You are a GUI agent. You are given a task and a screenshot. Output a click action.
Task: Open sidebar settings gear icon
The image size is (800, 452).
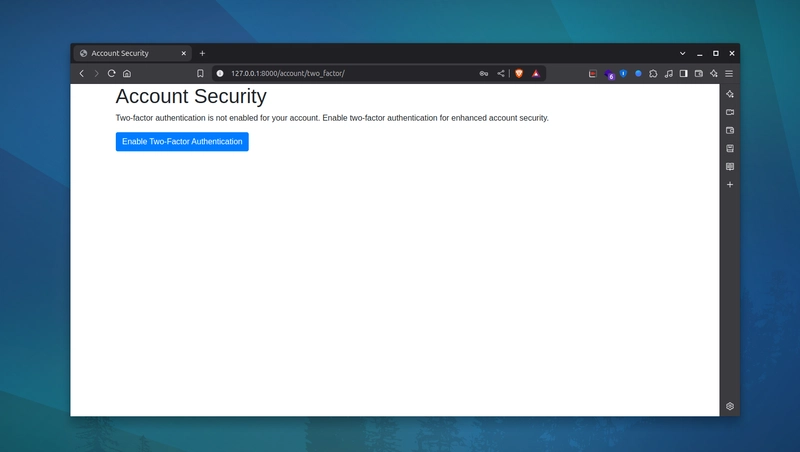pyautogui.click(x=730, y=406)
